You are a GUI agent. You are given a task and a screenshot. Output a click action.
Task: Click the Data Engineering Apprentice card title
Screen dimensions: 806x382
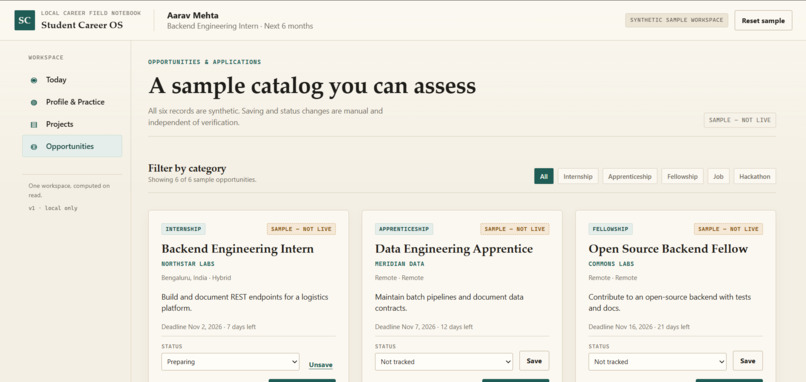click(x=454, y=249)
